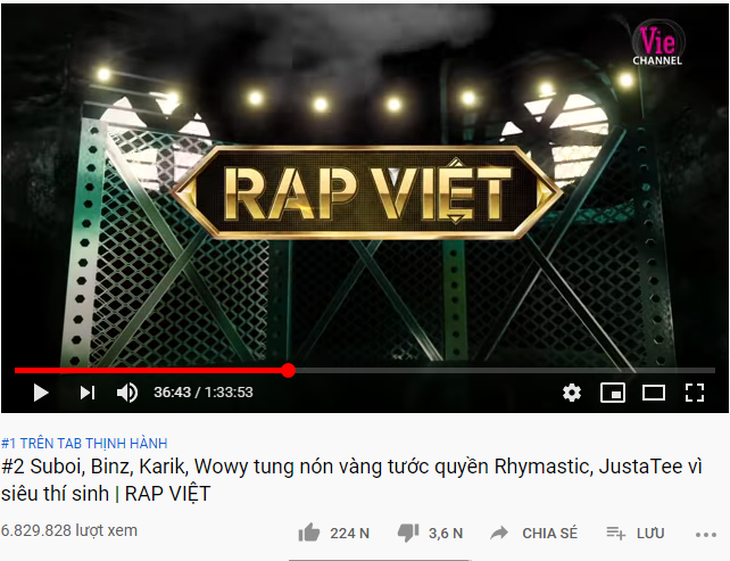Open the three-dot more actions menu
Viewport: 730px width, 561px height.
[x=706, y=534]
